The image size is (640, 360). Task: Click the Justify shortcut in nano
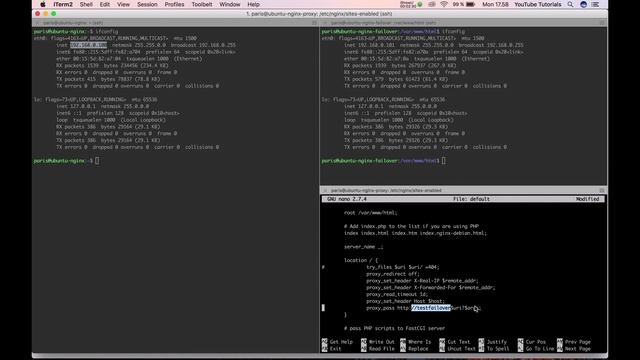493,342
